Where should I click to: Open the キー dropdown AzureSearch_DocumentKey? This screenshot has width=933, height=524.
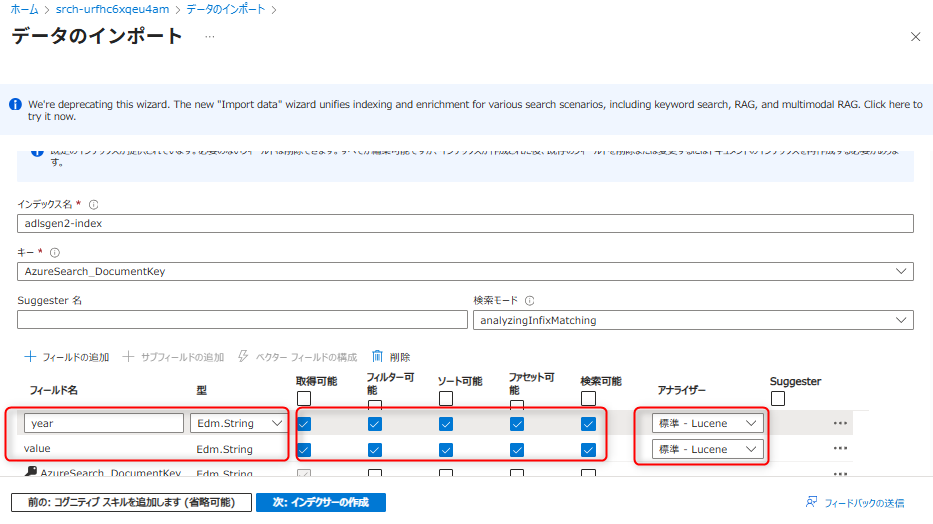point(465,271)
